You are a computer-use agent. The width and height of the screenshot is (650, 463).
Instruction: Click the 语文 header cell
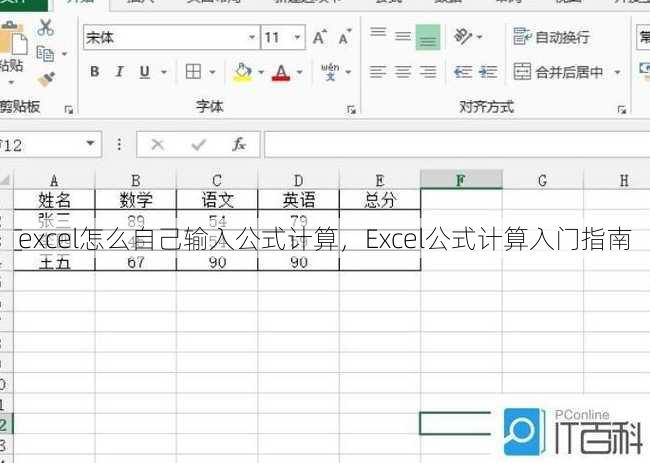tap(217, 200)
